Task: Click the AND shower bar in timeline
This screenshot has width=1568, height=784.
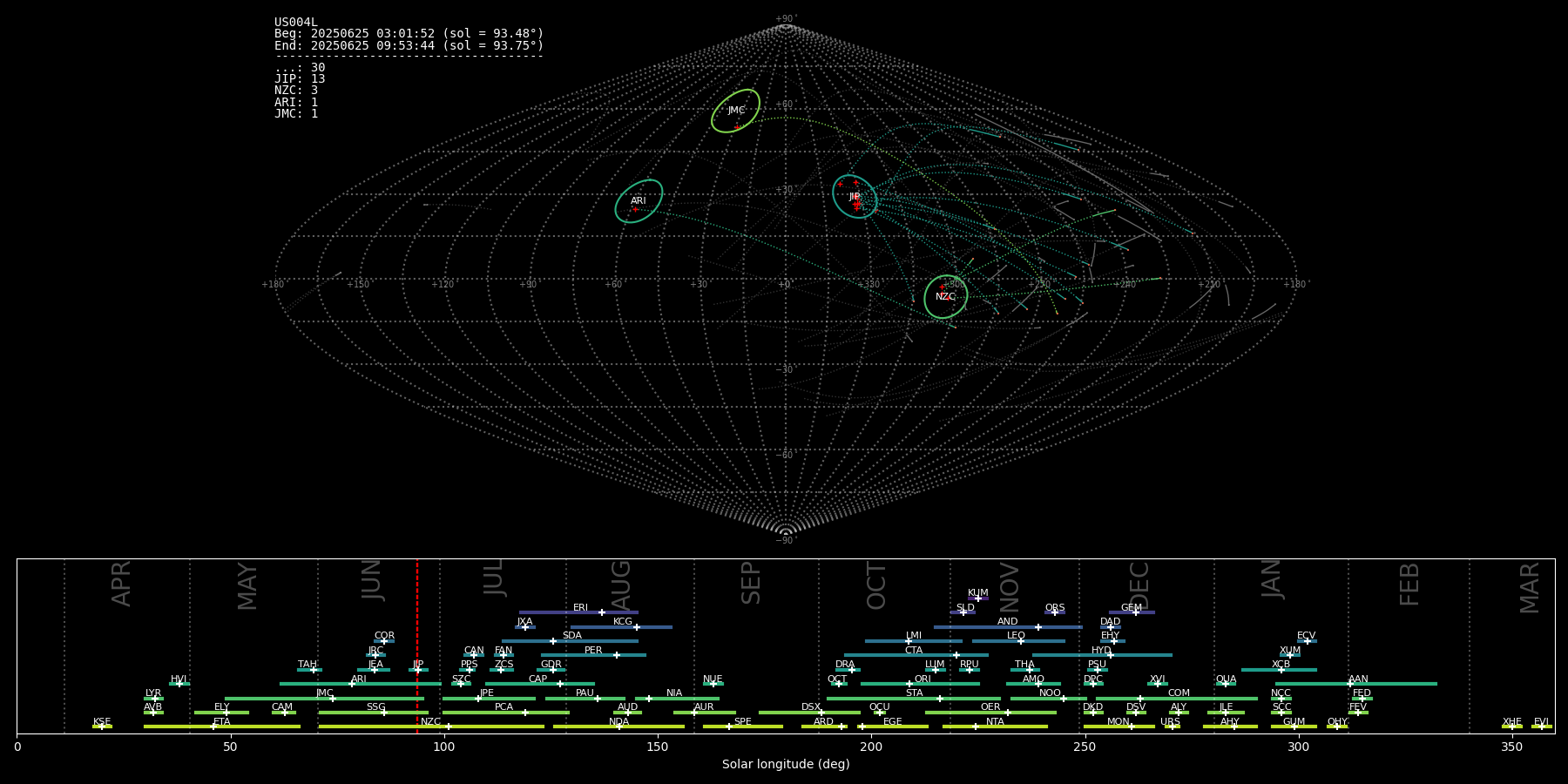Action: (1008, 627)
